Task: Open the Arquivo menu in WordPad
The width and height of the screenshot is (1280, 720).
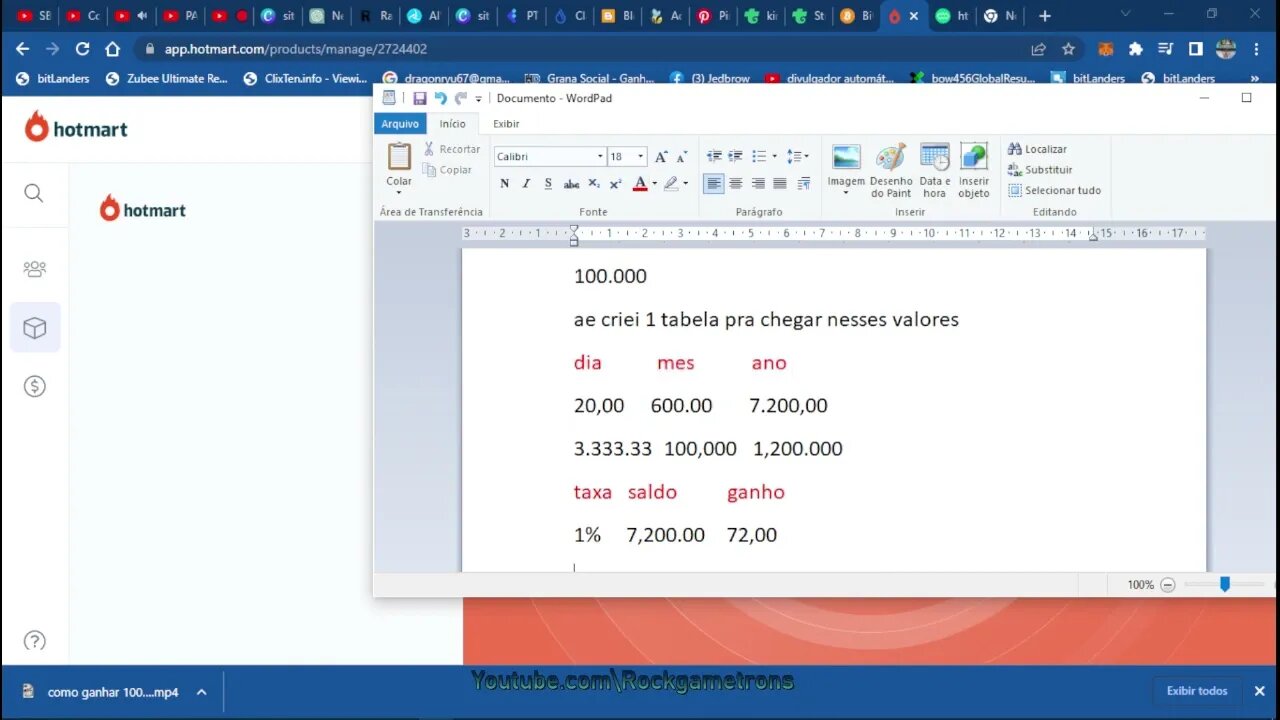Action: point(400,124)
